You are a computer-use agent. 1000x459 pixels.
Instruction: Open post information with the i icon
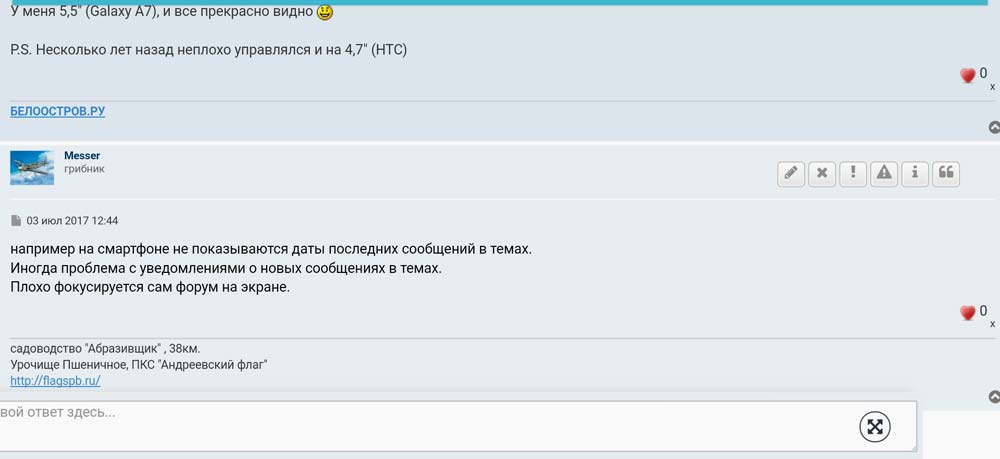[x=914, y=173]
